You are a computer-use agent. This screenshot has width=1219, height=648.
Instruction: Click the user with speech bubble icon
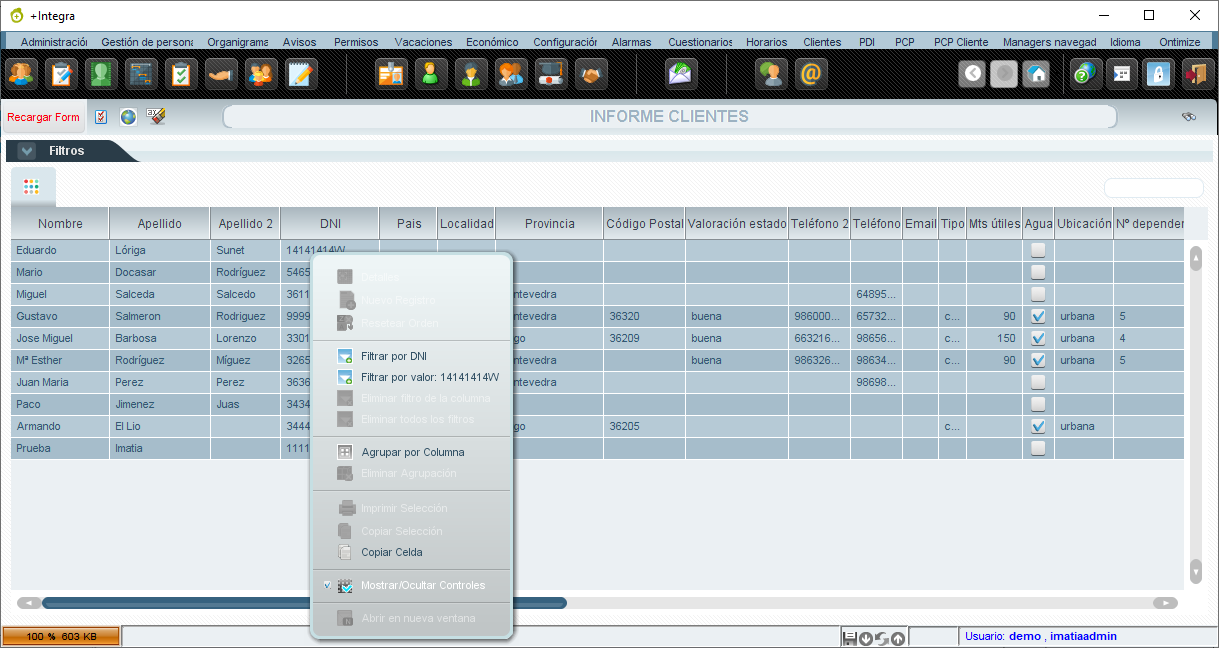pyautogui.click(x=771, y=74)
